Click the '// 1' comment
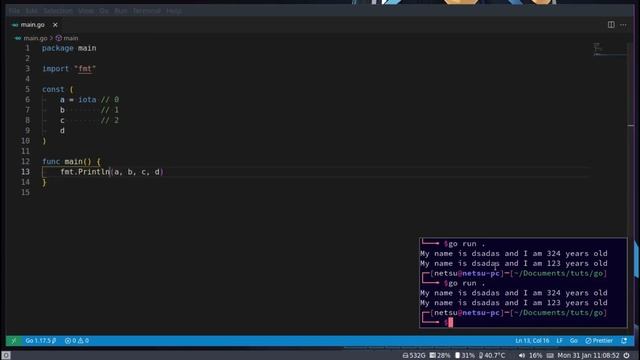640x360 pixels. click(x=110, y=110)
